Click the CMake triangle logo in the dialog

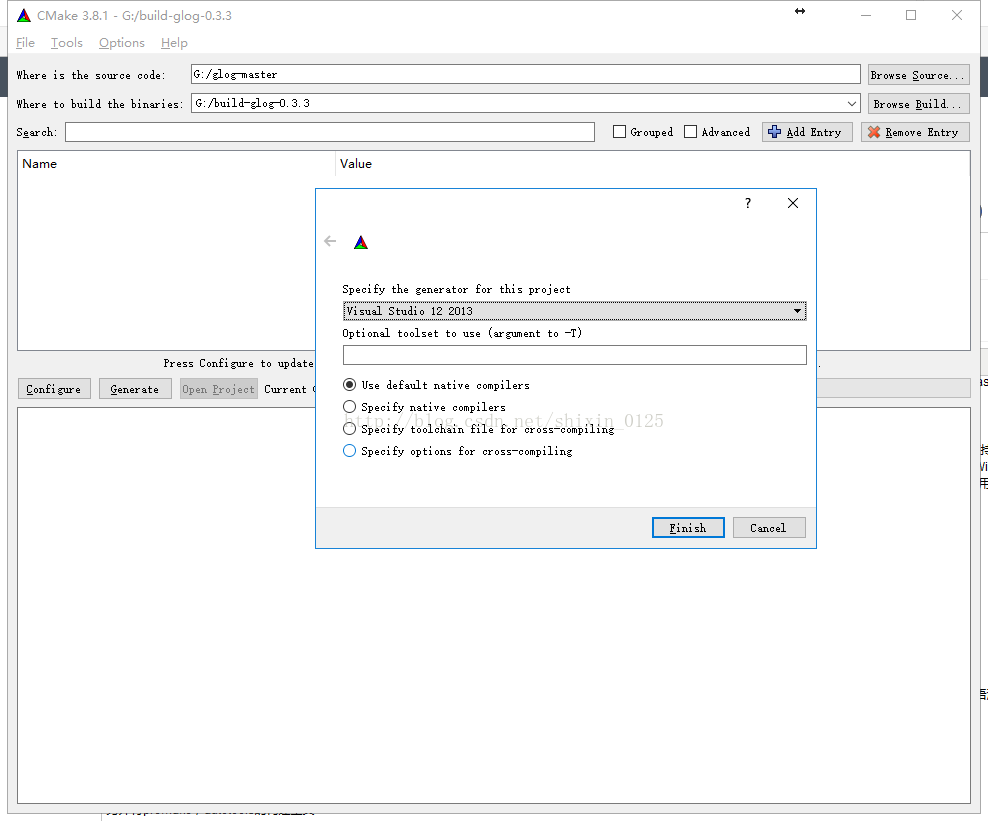tap(360, 243)
